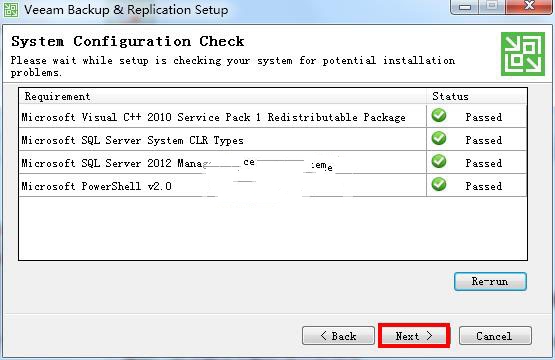The height and width of the screenshot is (360, 555).
Task: Proceed with the Next button
Action: 414,336
